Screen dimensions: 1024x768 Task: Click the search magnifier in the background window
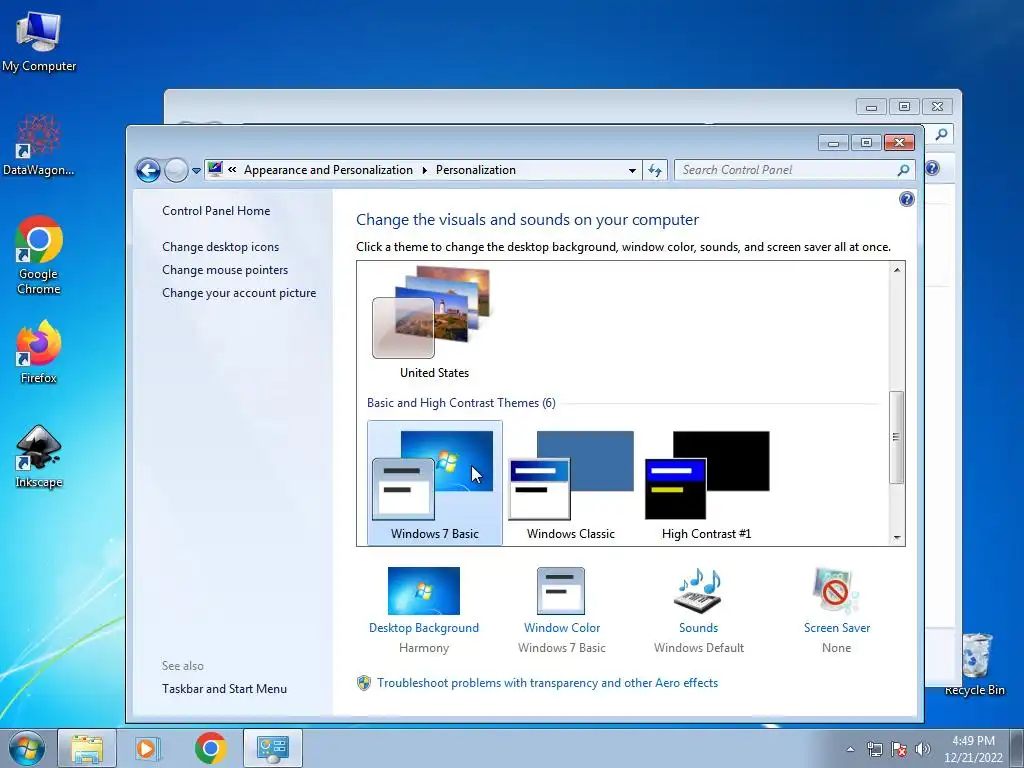942,134
